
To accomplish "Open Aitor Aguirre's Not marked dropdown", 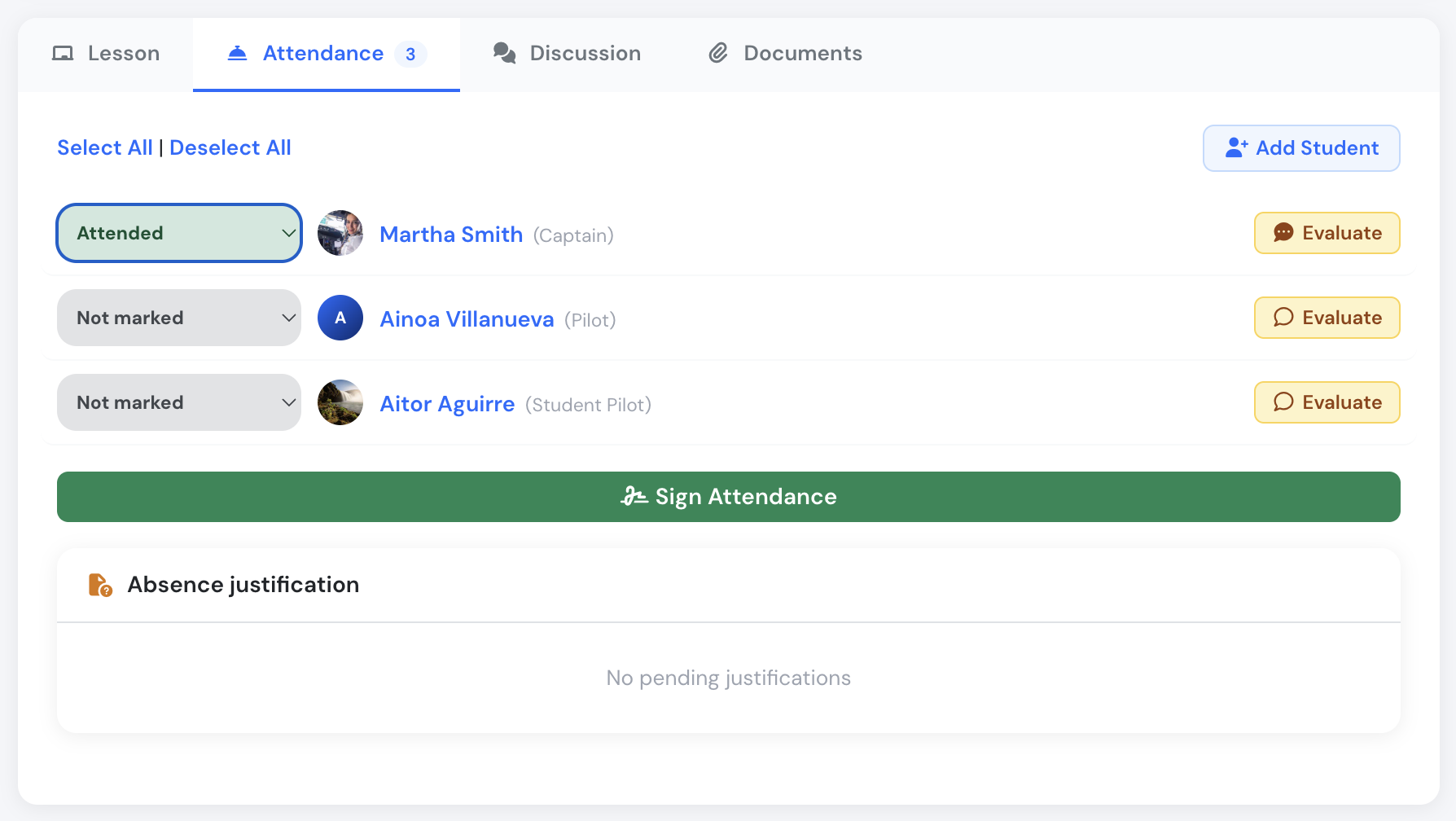I will tap(179, 402).
